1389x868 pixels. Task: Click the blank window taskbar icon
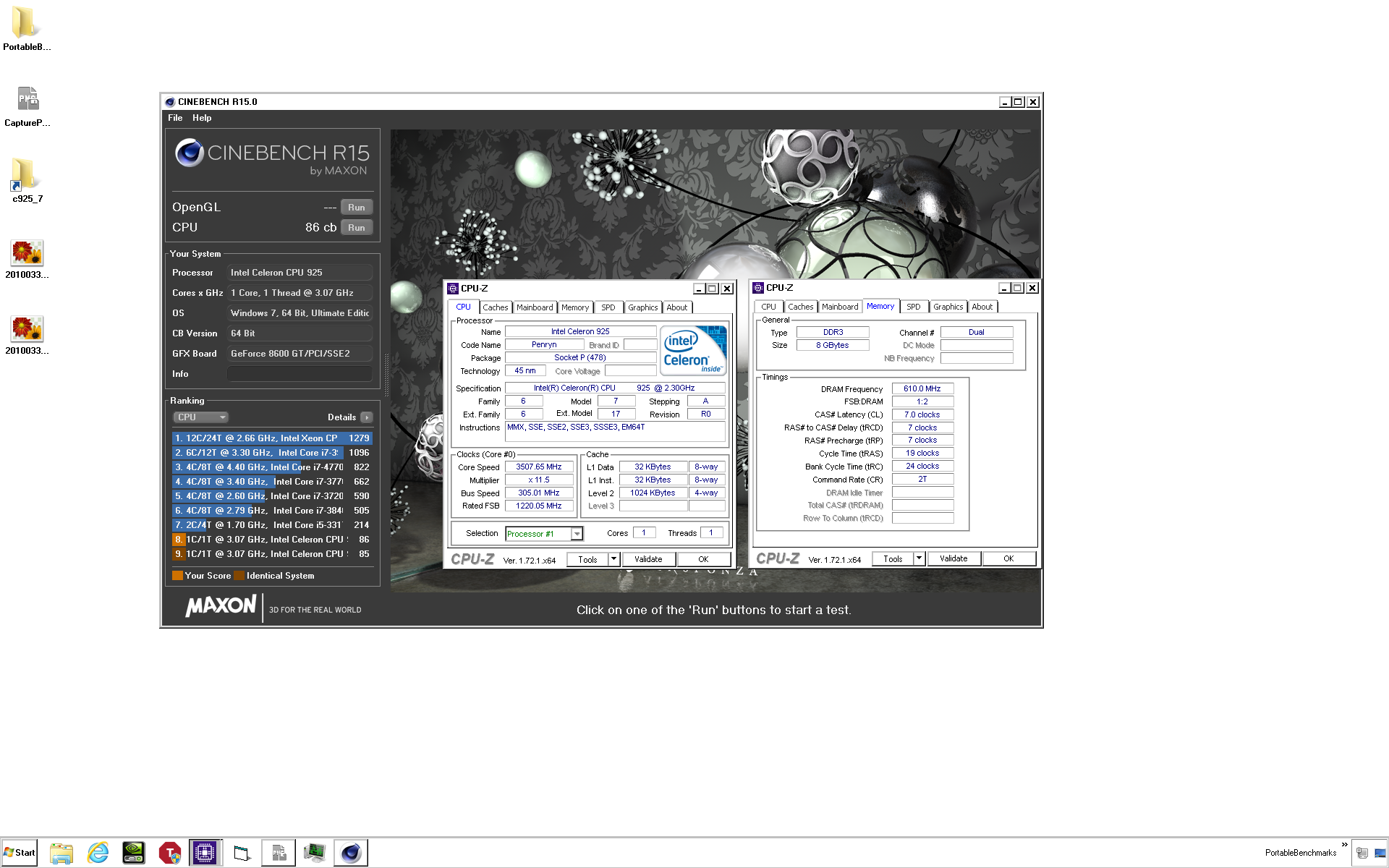242,853
